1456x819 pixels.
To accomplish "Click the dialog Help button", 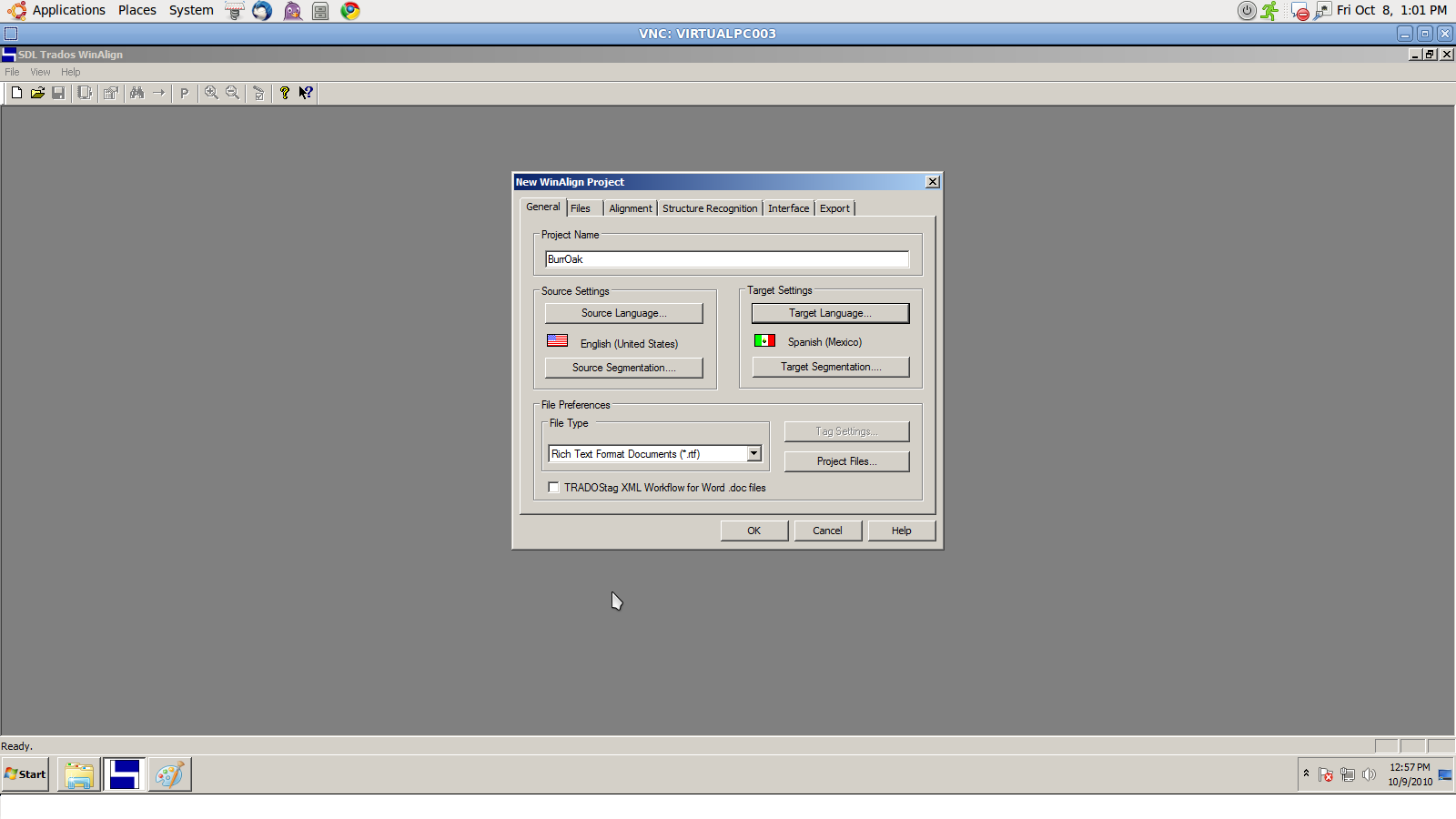I will pos(901,531).
